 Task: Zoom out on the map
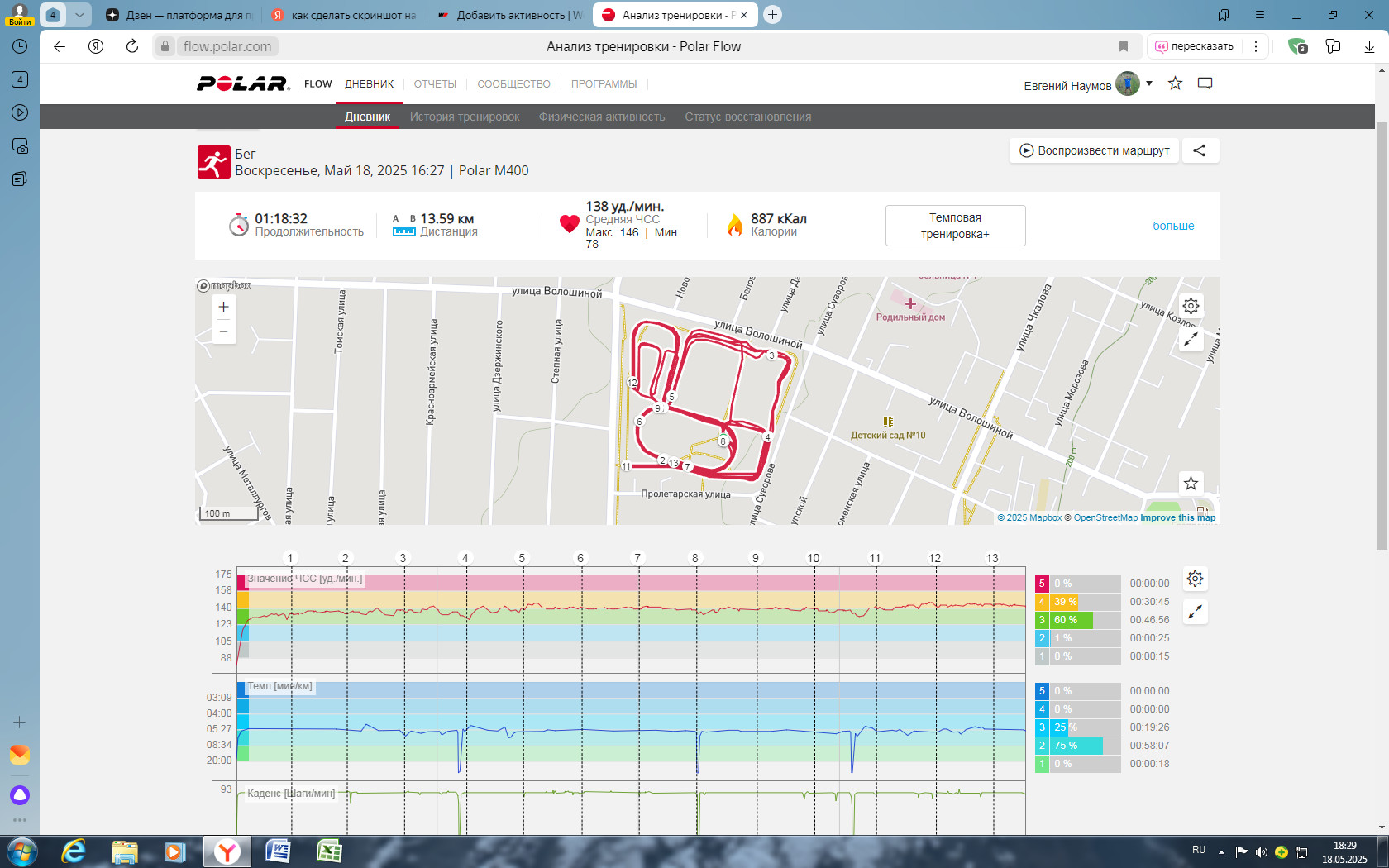coord(223,331)
